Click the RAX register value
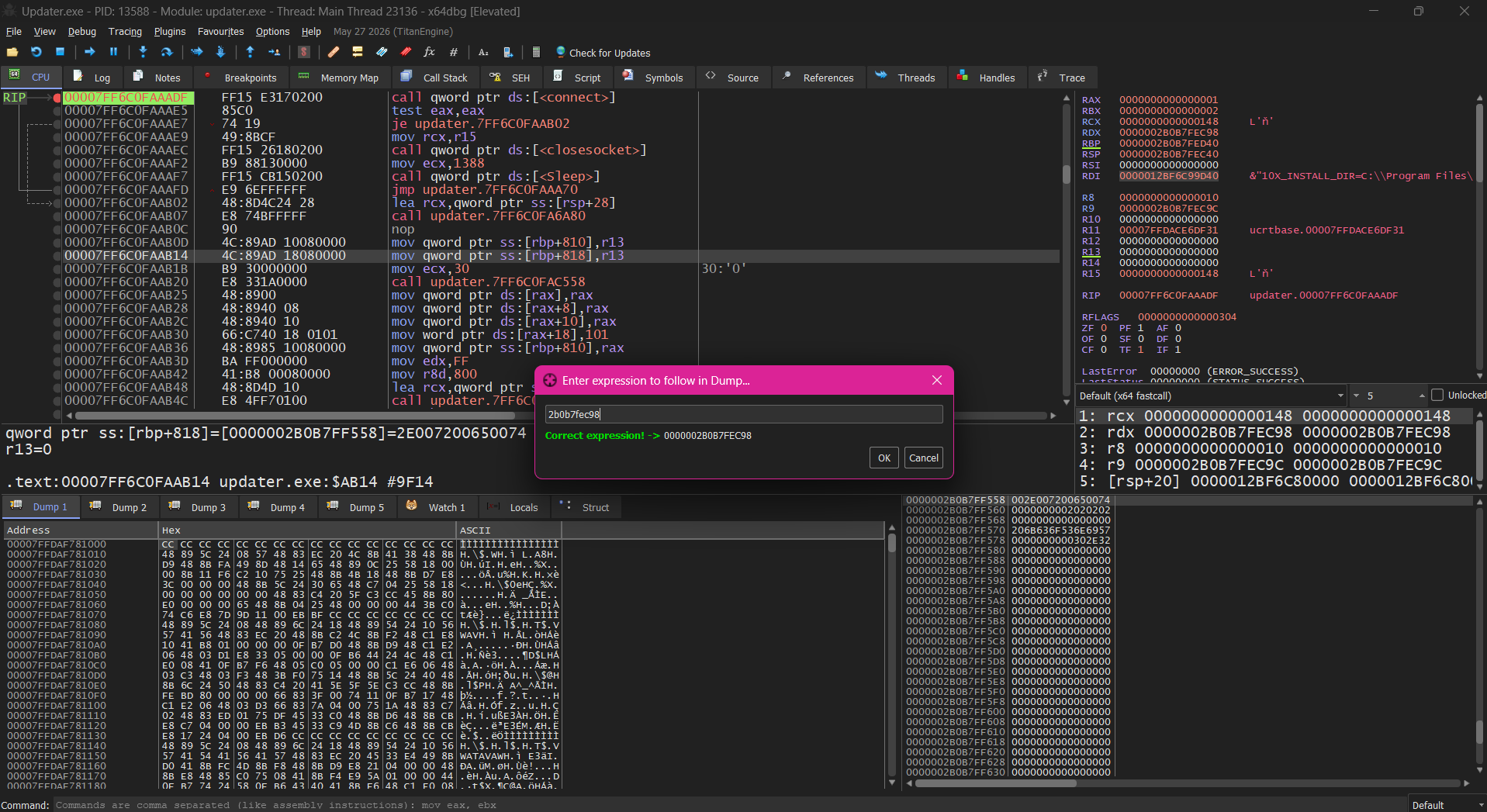Image resolution: width=1487 pixels, height=812 pixels. click(1168, 100)
